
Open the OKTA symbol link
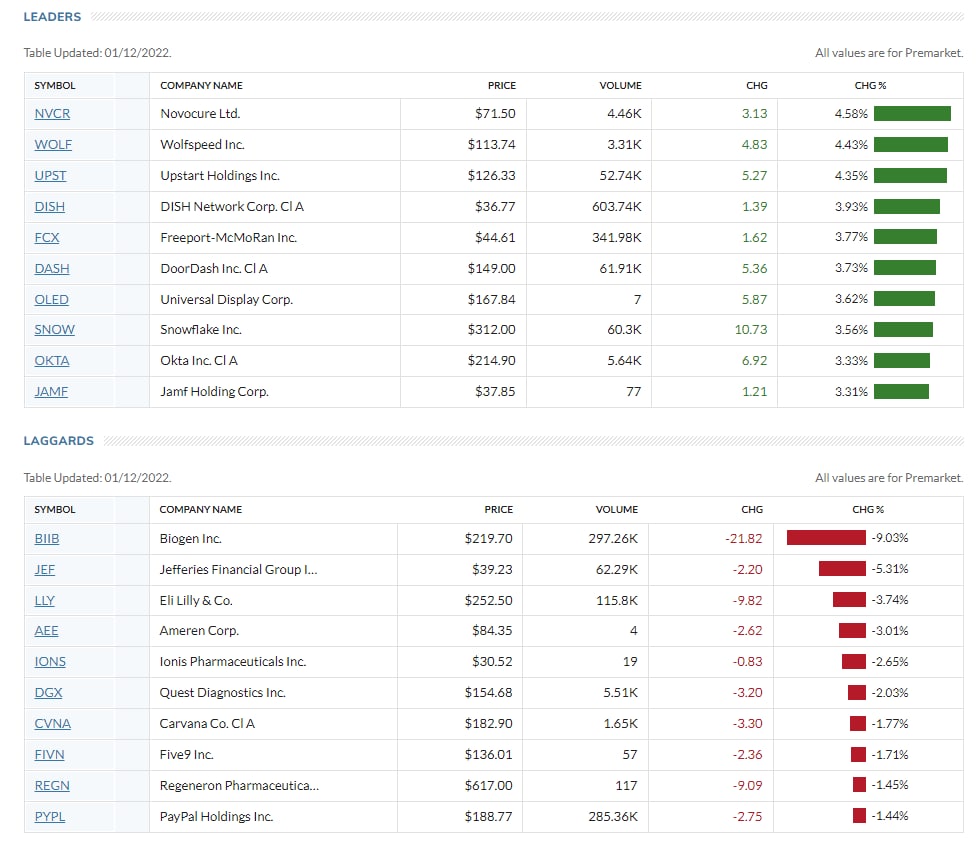(x=52, y=361)
